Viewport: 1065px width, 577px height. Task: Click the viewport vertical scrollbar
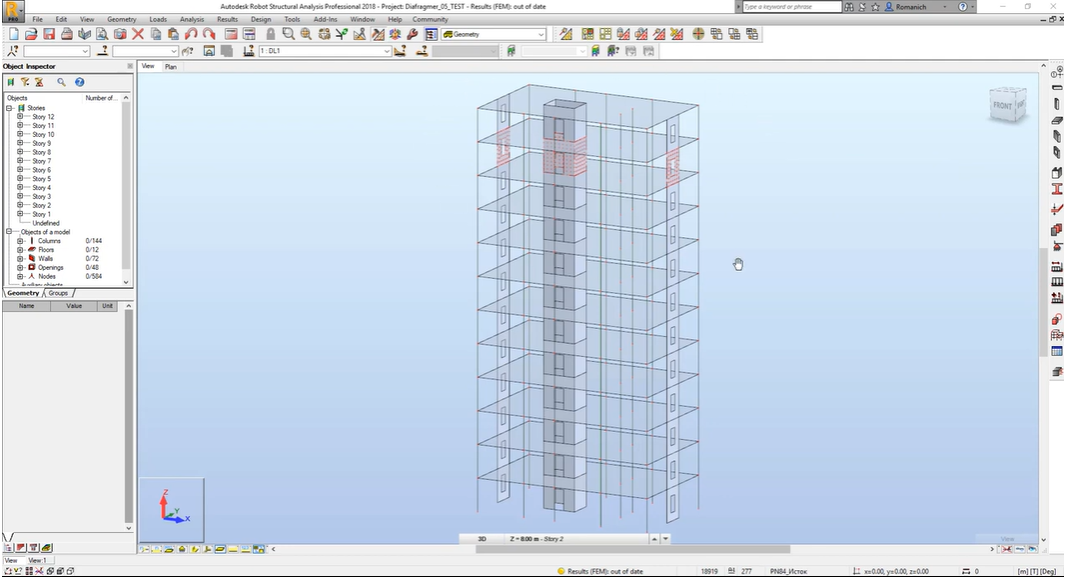click(x=1043, y=302)
